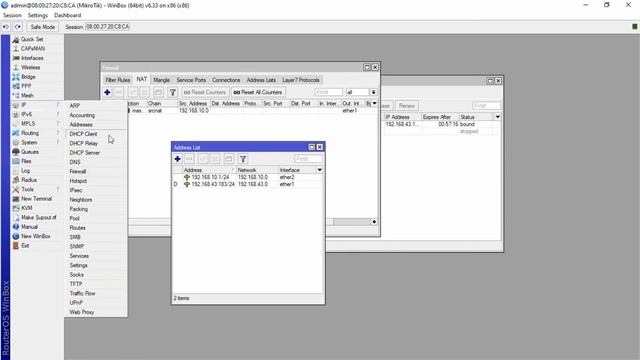This screenshot has width=640, height=360.
Task: Open the Manual
Action: click(x=29, y=227)
